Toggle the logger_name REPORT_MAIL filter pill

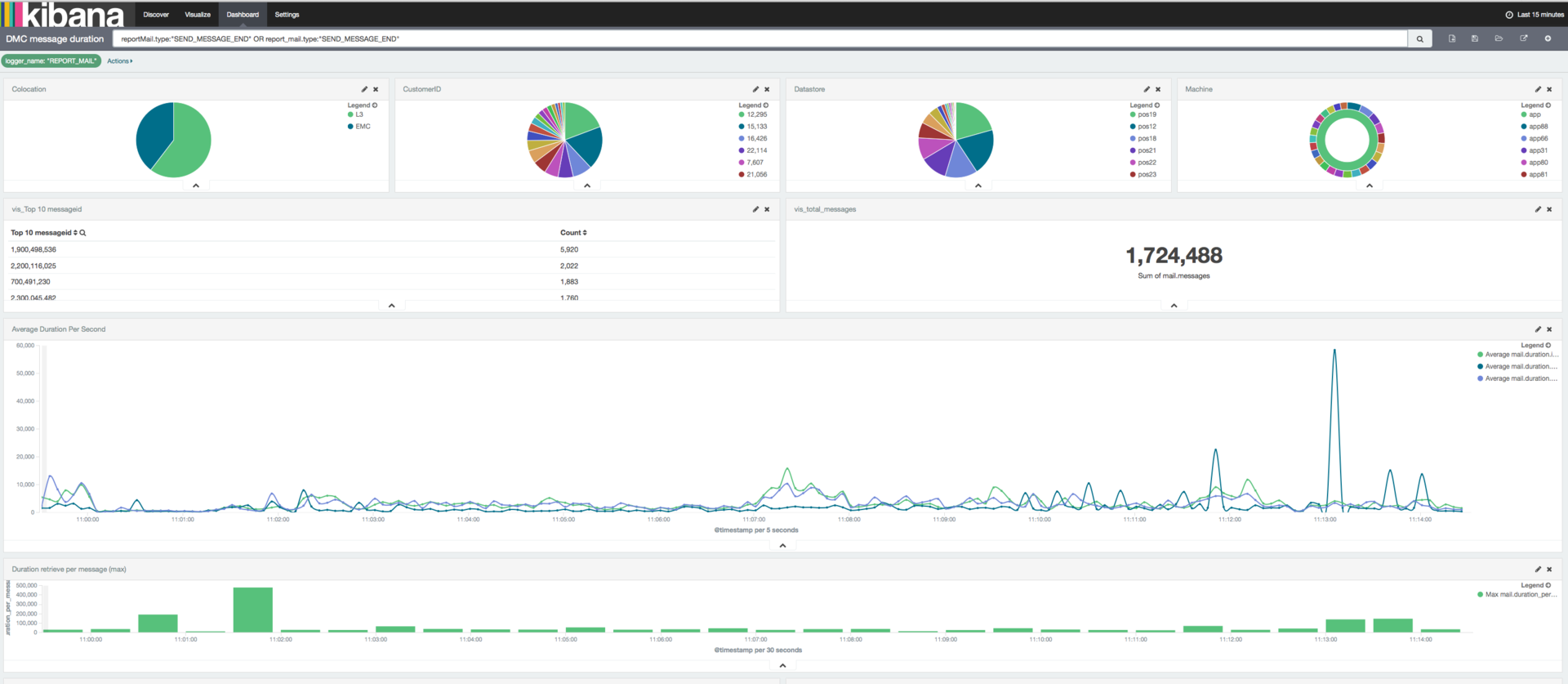tap(51, 61)
